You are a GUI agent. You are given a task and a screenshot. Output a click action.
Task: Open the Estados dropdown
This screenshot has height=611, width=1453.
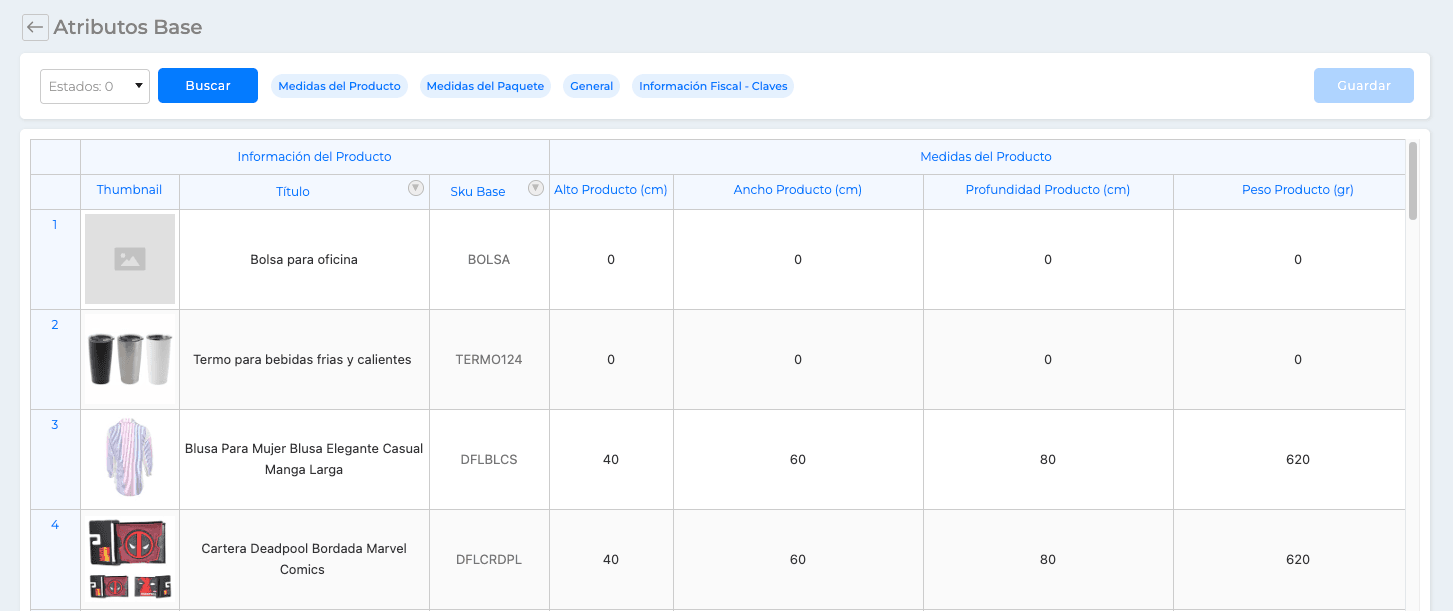[x=95, y=86]
